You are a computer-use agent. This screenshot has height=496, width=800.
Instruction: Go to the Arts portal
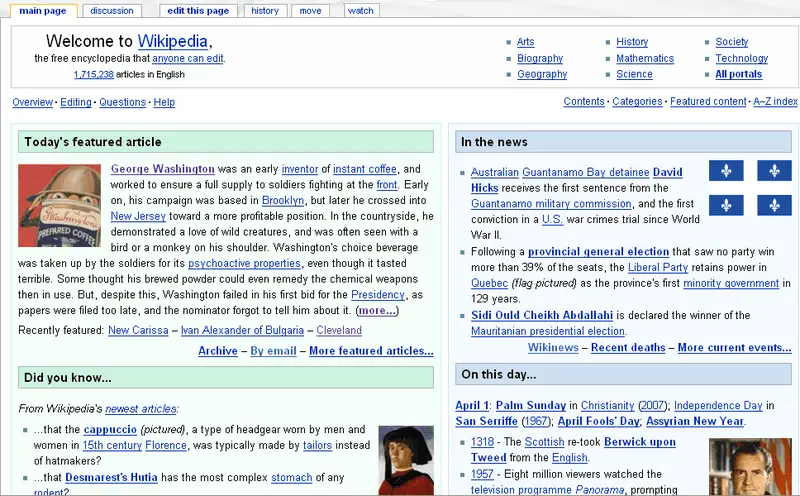pyautogui.click(x=526, y=42)
